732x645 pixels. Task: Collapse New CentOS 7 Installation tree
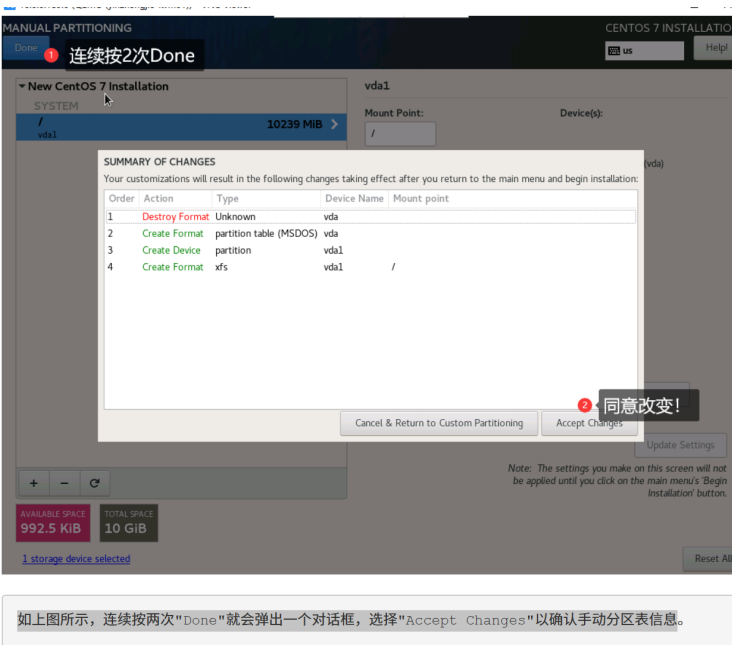(x=22, y=86)
